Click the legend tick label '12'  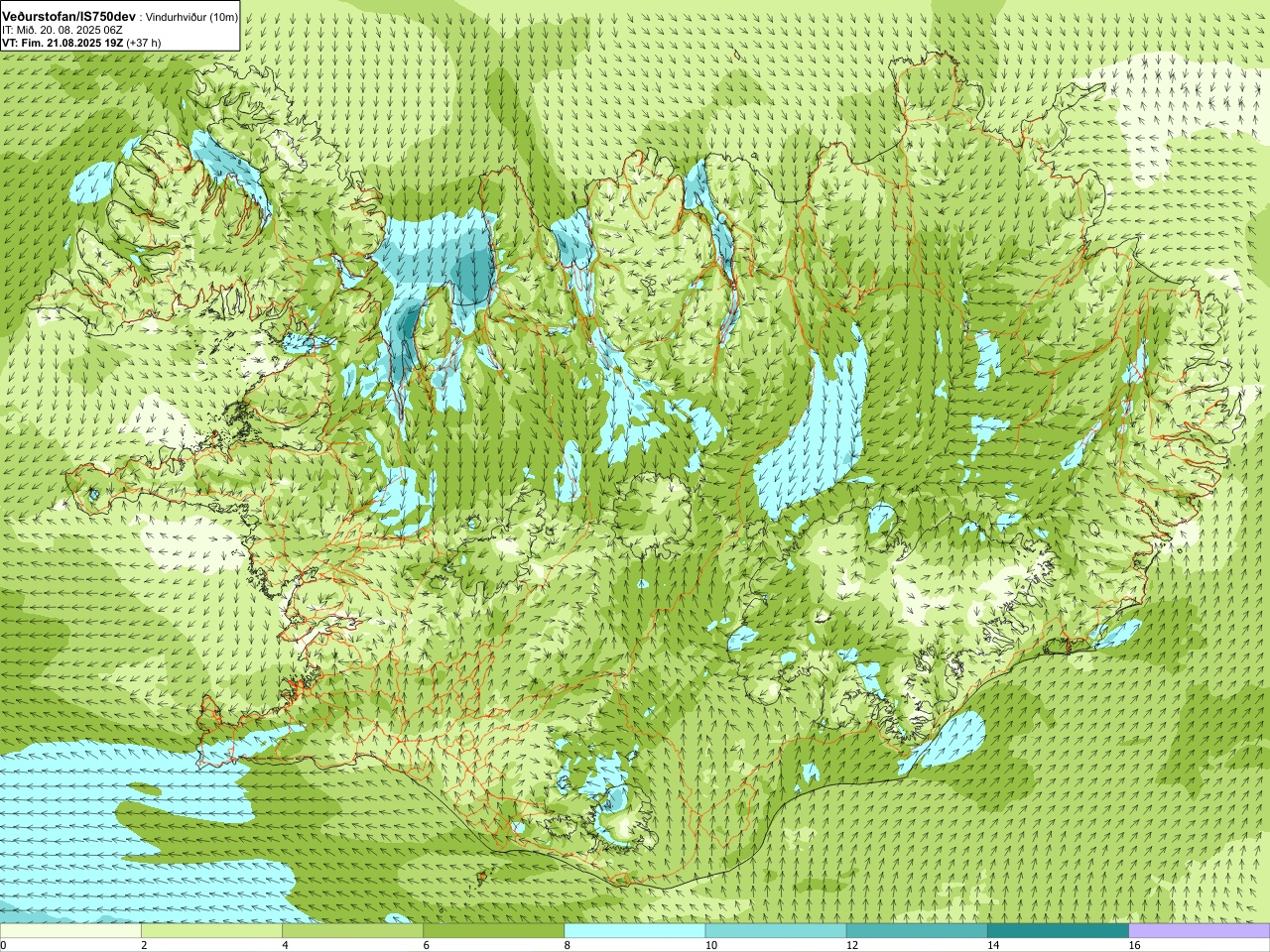[852, 945]
